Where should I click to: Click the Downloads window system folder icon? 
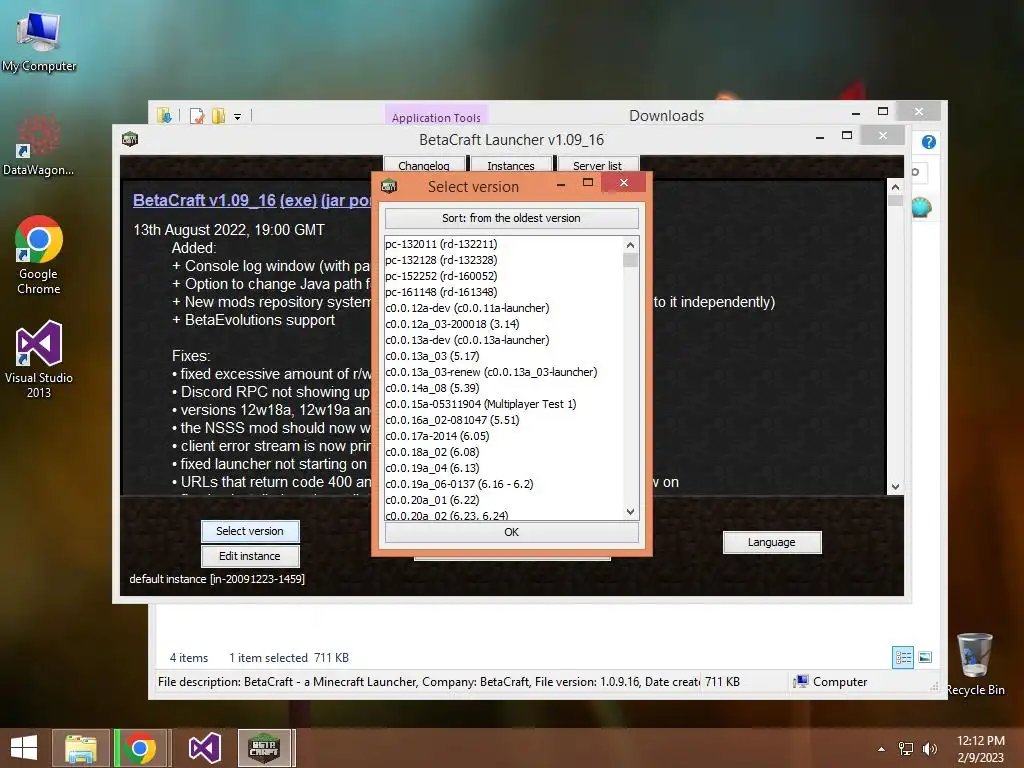click(164, 116)
